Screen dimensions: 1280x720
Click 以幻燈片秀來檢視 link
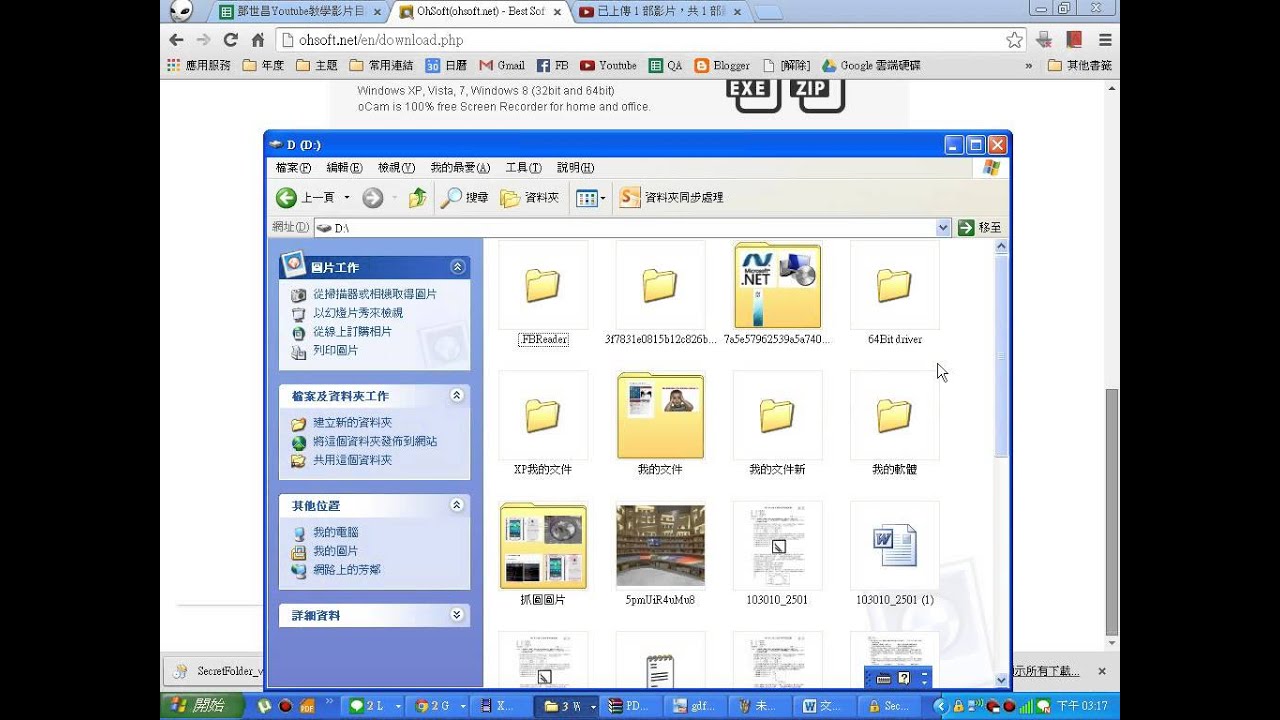(358, 313)
